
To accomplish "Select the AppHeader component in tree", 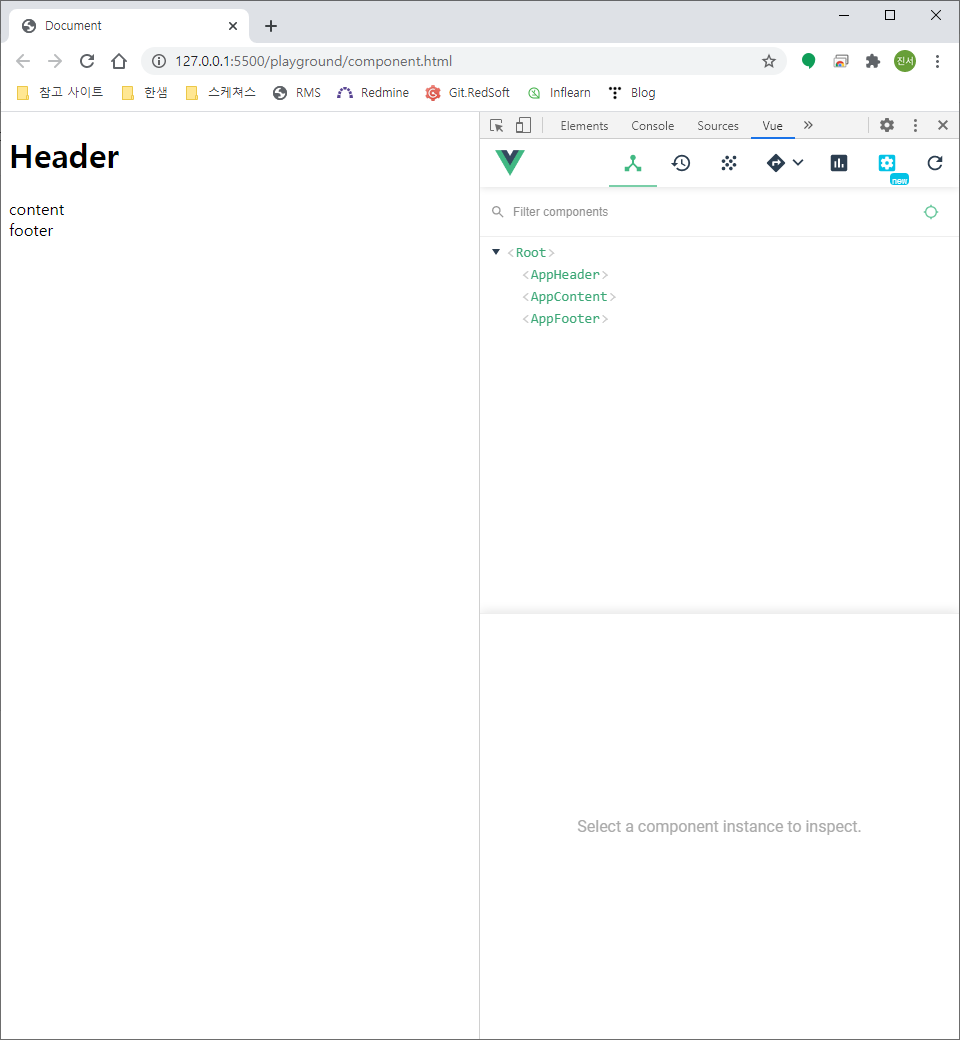I will pos(565,275).
